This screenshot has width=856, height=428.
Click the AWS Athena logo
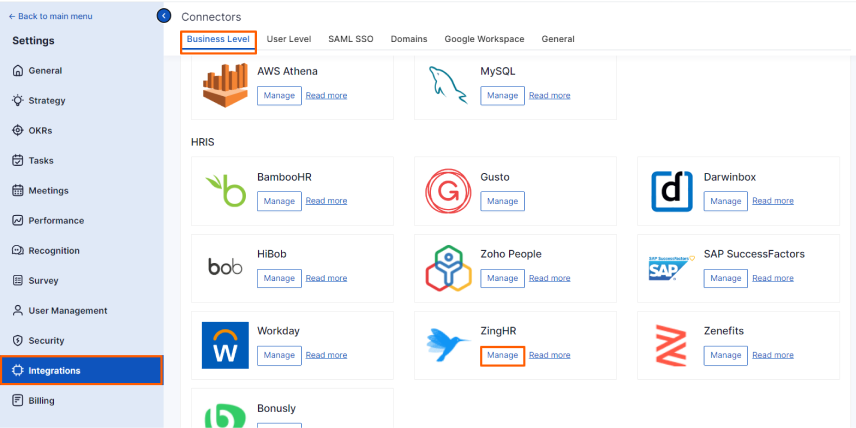(225, 85)
